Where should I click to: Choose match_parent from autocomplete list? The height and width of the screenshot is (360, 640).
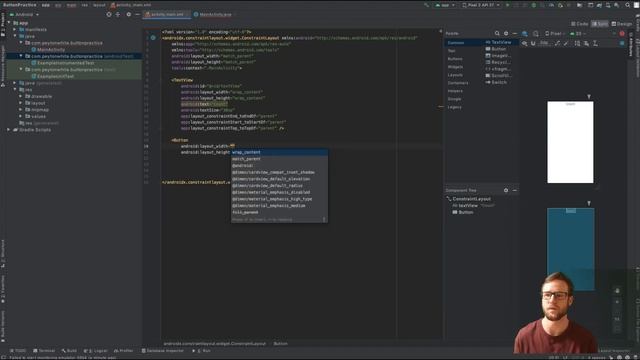(x=279, y=159)
